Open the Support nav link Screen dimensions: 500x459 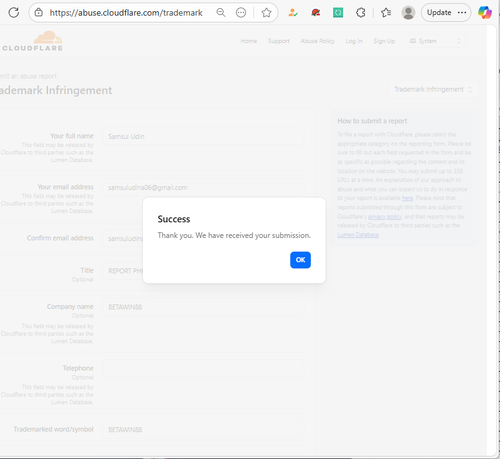(279, 41)
